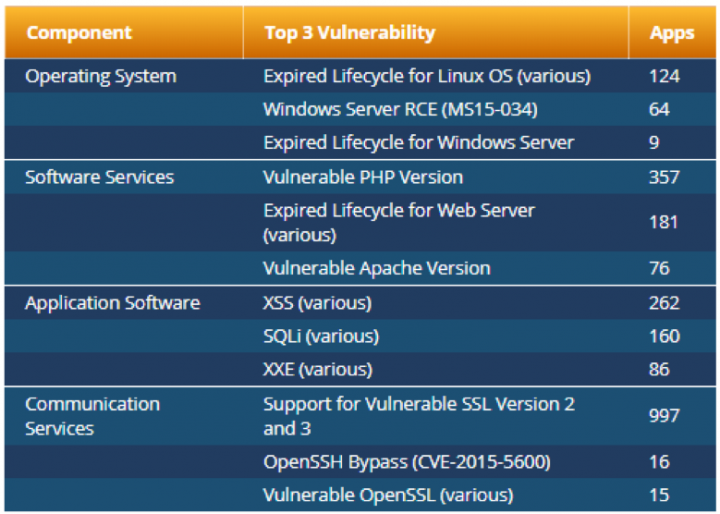Screen dimensions: 720x514
Task: Select the Communication Services component cell
Action: (x=92, y=416)
